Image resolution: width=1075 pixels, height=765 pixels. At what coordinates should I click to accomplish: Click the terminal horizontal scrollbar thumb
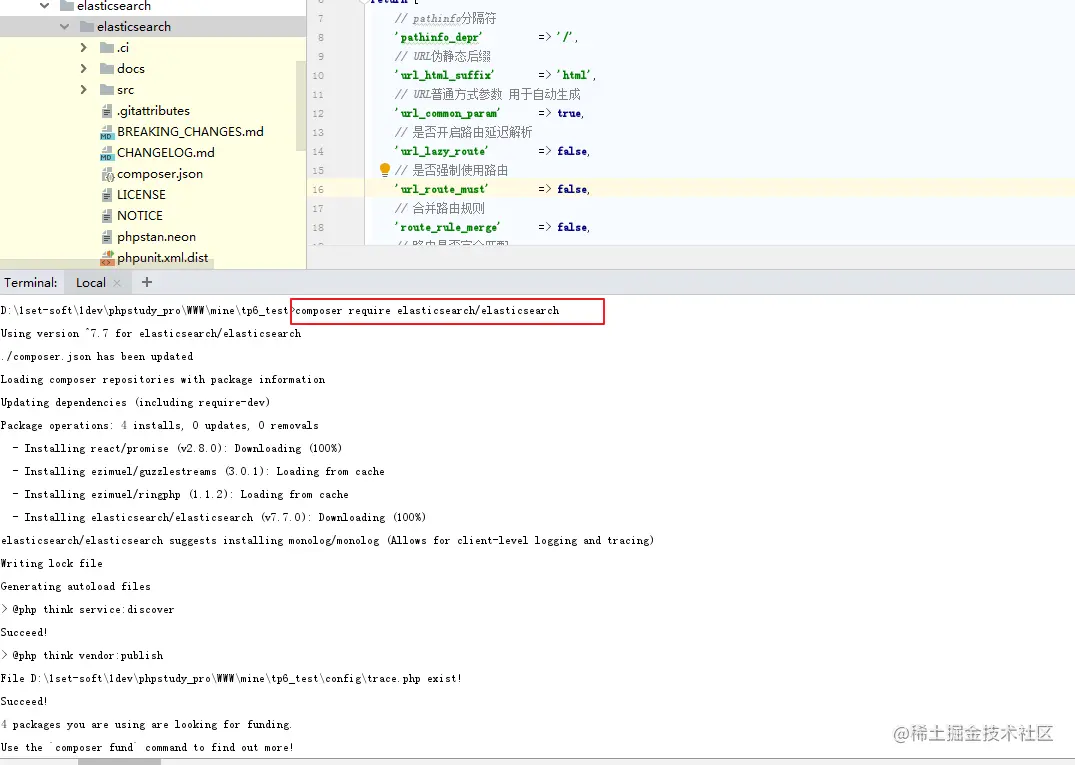(x=119, y=762)
